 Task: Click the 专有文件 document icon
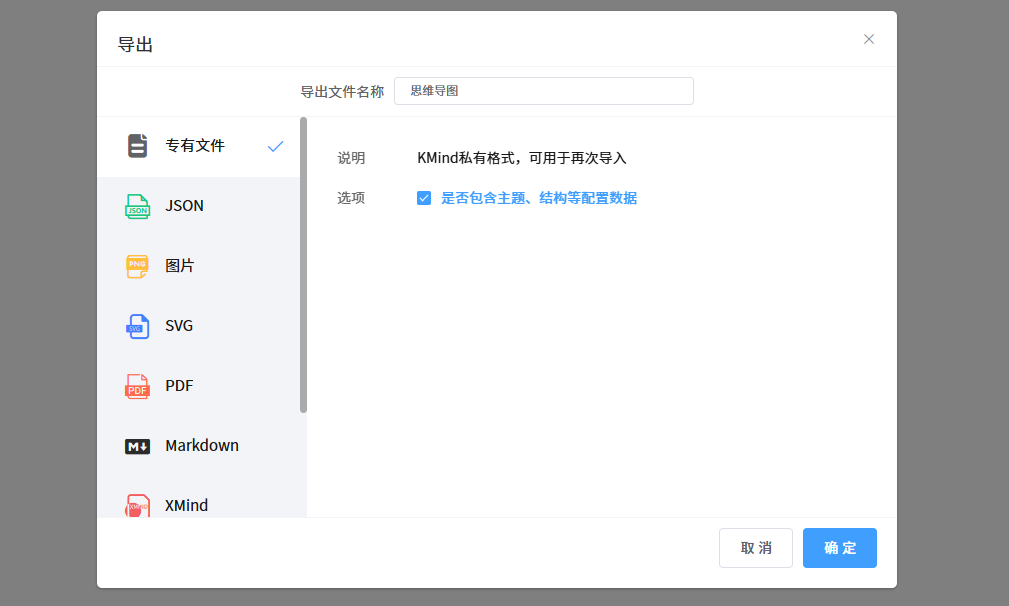(137, 145)
